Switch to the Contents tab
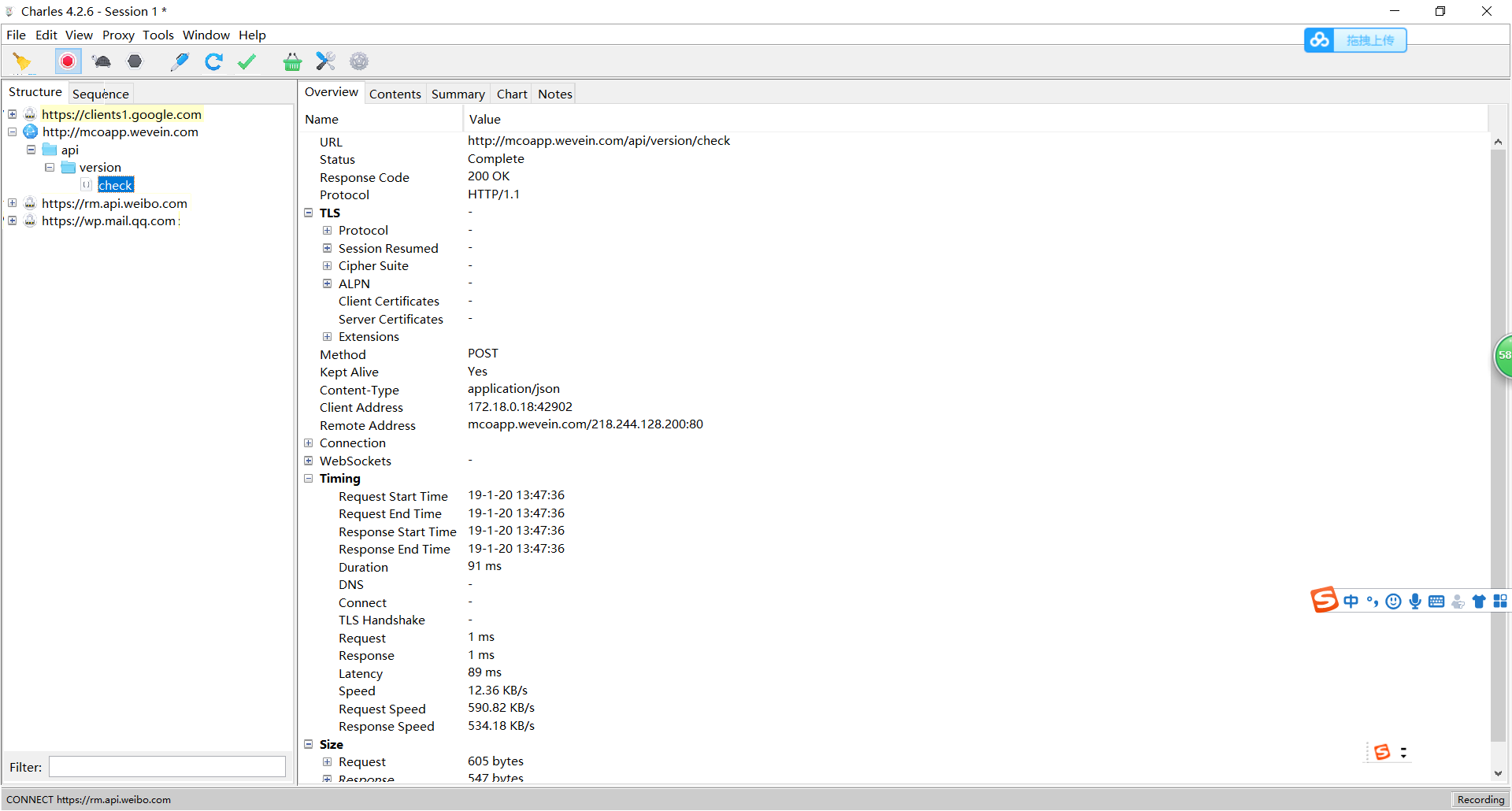 coord(395,94)
